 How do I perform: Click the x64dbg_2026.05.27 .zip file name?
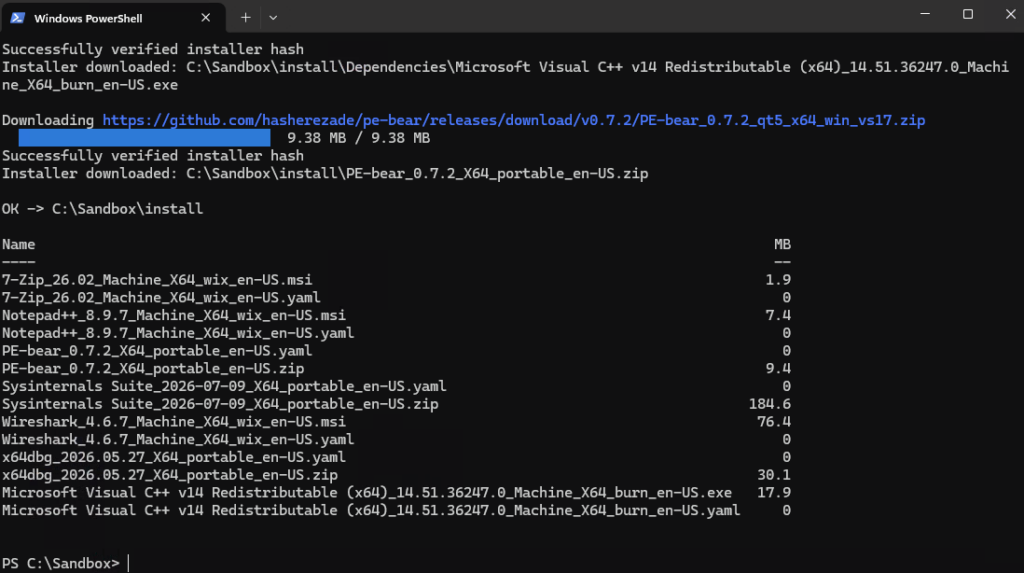(x=170, y=475)
